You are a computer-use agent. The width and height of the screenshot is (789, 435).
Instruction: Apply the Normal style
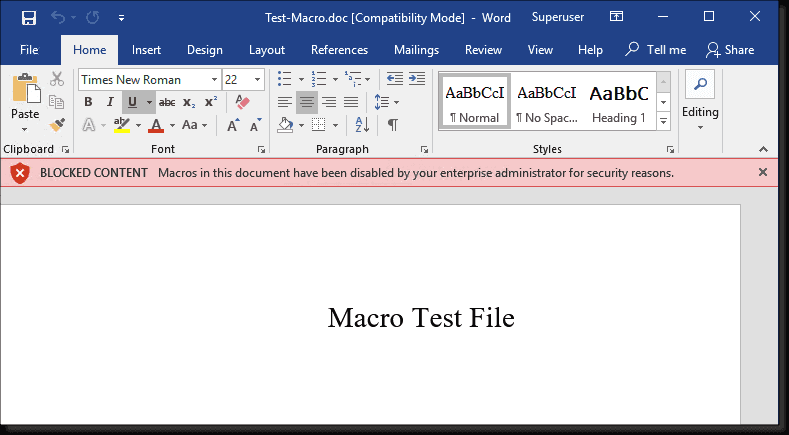[x=475, y=102]
